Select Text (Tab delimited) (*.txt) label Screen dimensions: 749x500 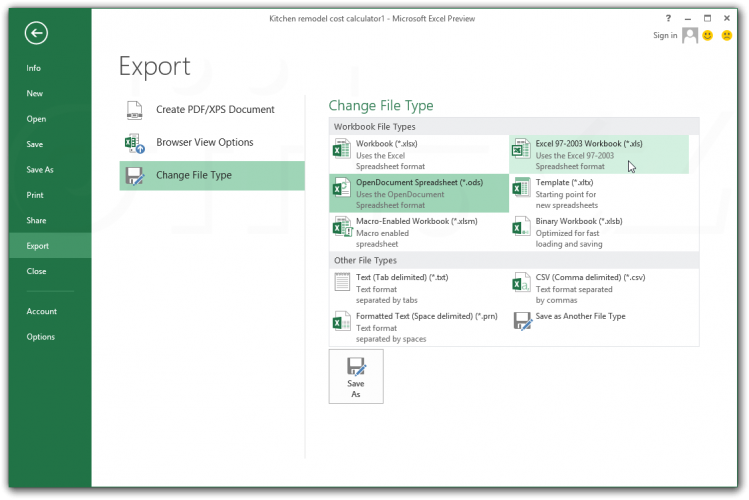(402, 277)
